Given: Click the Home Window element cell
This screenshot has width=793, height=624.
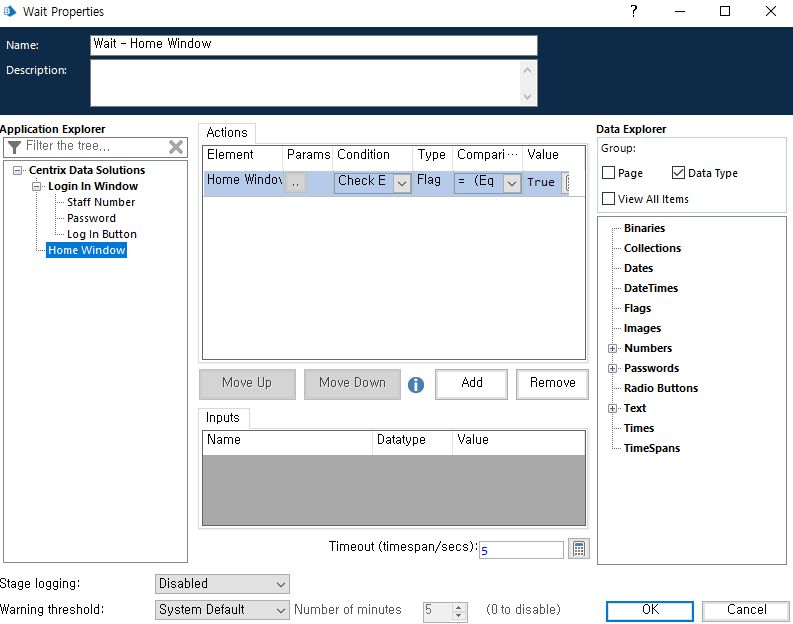Looking at the screenshot, I should point(244,181).
